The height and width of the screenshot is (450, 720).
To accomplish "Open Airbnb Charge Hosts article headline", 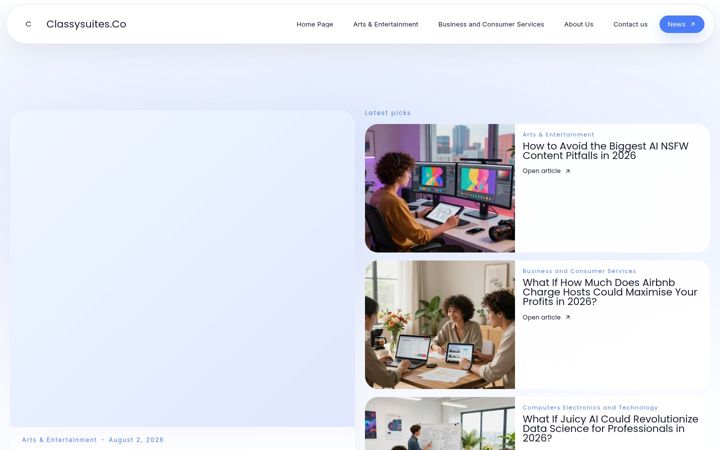I will (x=610, y=292).
